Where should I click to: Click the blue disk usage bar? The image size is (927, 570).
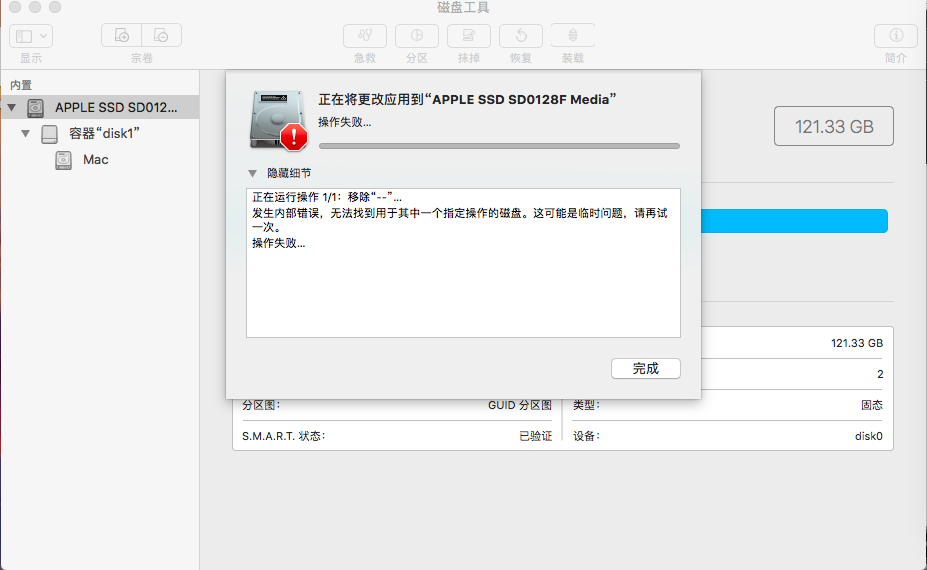(793, 221)
